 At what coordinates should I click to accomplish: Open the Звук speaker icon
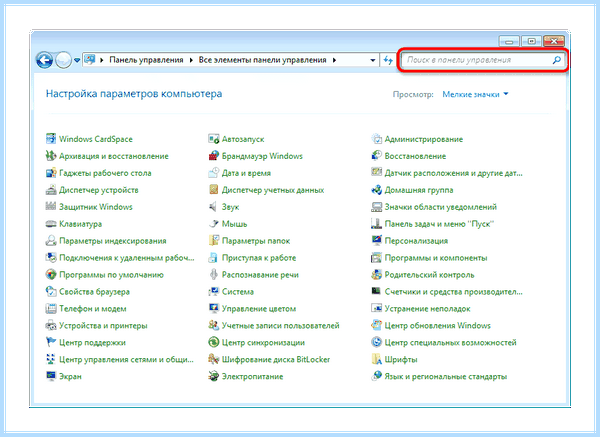tap(214, 207)
